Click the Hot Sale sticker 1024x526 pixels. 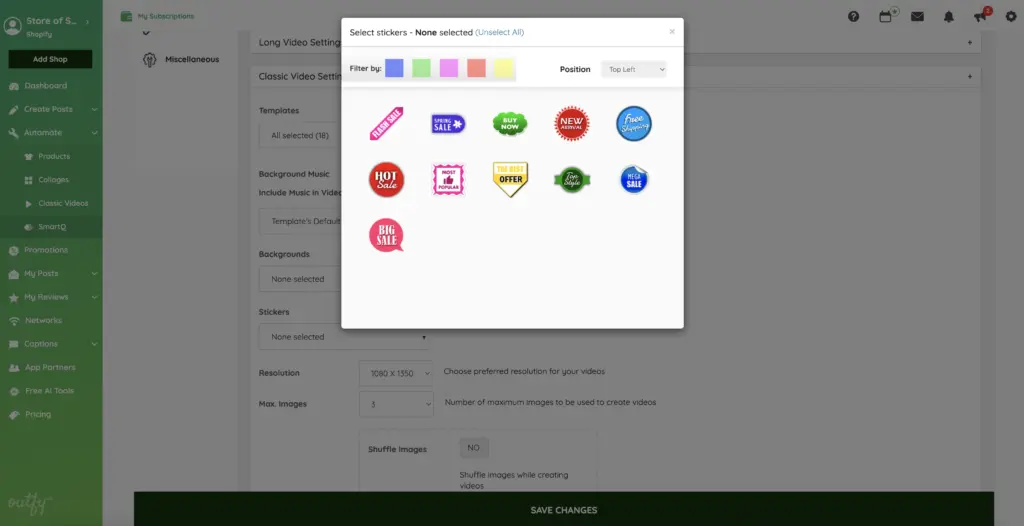[x=386, y=180]
